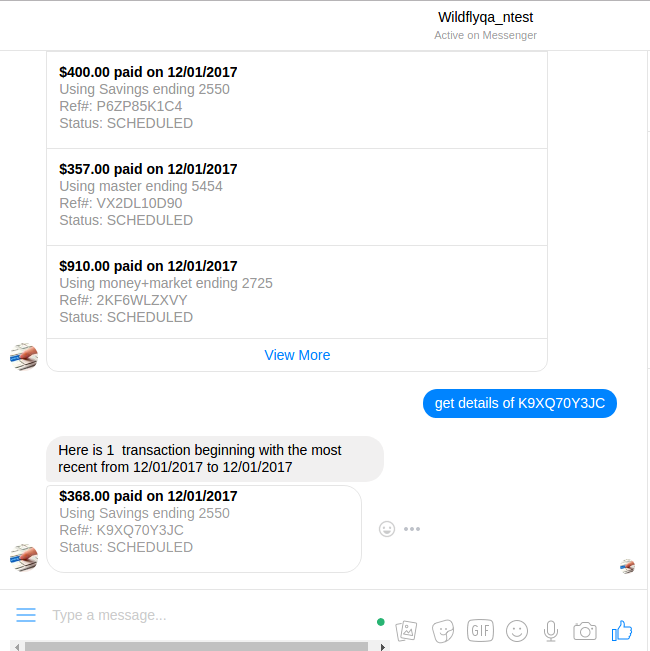The image size is (650, 651).
Task: Open the GIF picker
Action: [480, 631]
